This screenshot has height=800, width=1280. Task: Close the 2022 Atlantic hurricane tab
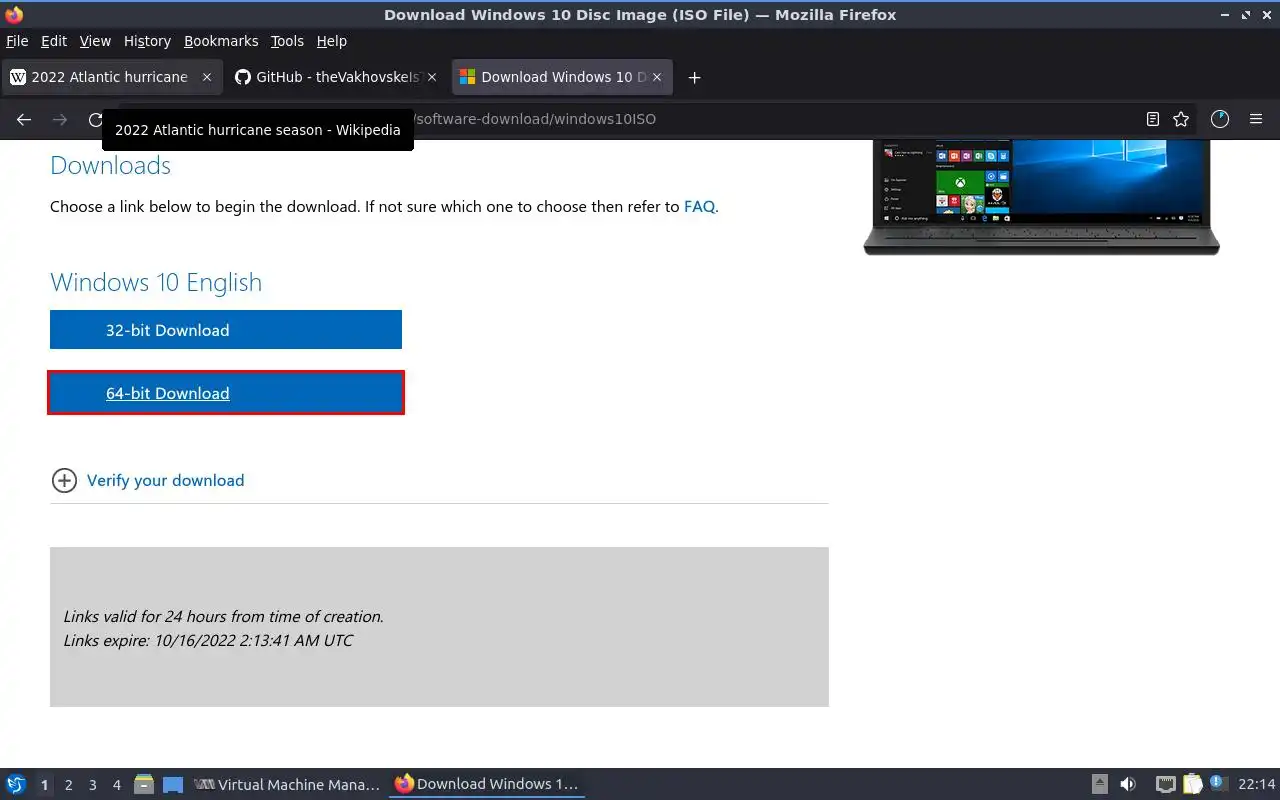(207, 77)
